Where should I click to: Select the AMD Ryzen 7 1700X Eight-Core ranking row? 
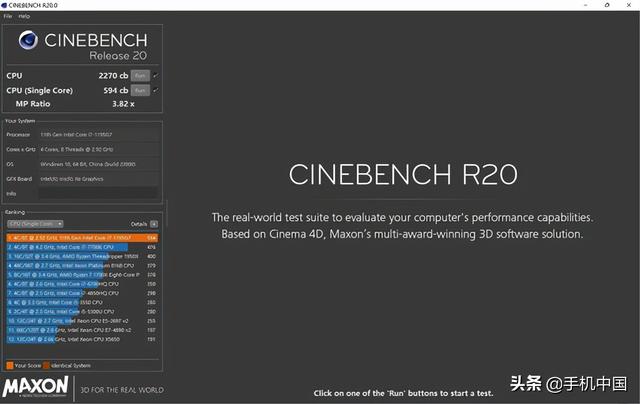tap(82, 275)
